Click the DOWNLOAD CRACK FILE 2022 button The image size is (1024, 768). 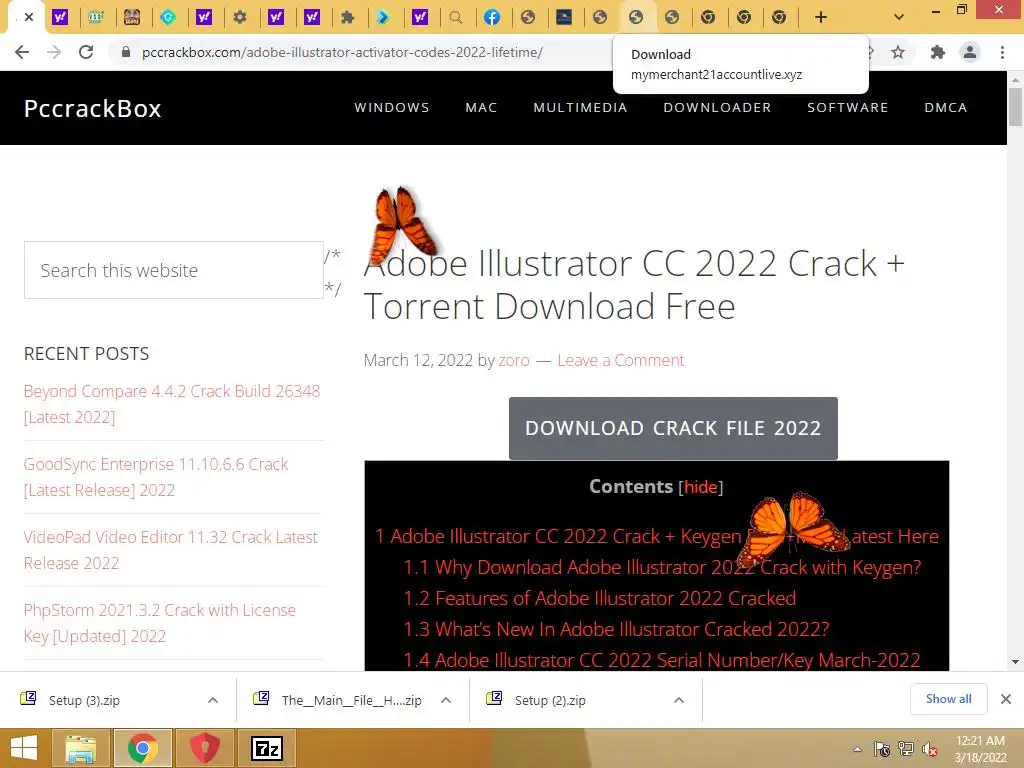click(x=673, y=428)
